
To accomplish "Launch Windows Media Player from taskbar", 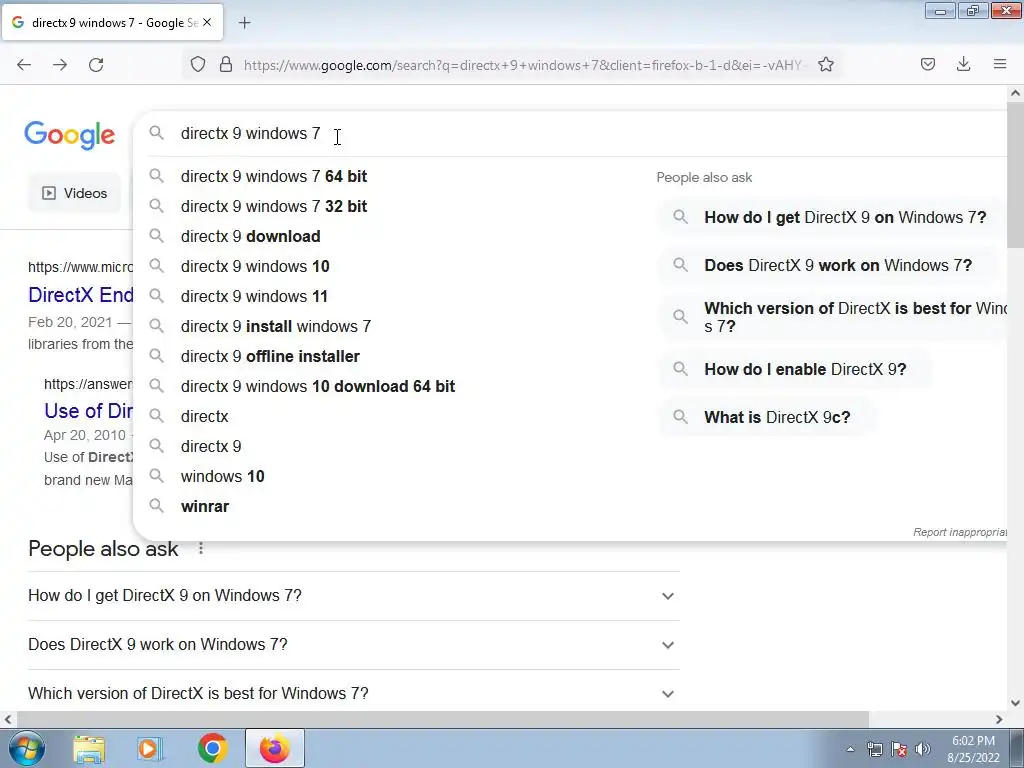I will [x=150, y=748].
